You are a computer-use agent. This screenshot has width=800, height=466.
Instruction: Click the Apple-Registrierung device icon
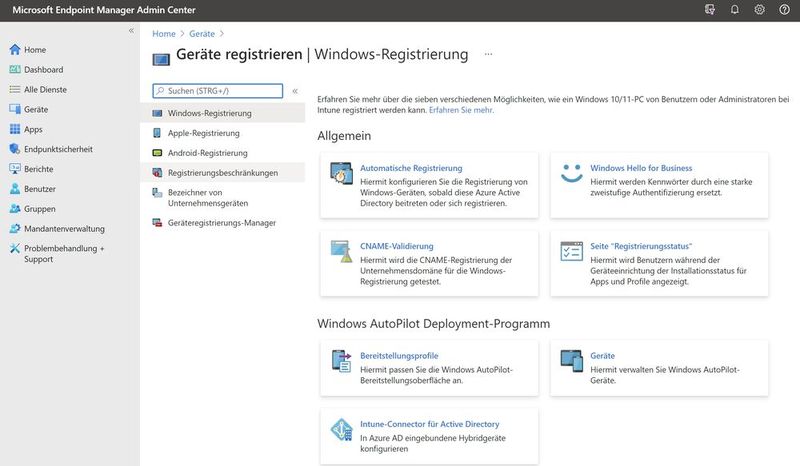tap(157, 133)
